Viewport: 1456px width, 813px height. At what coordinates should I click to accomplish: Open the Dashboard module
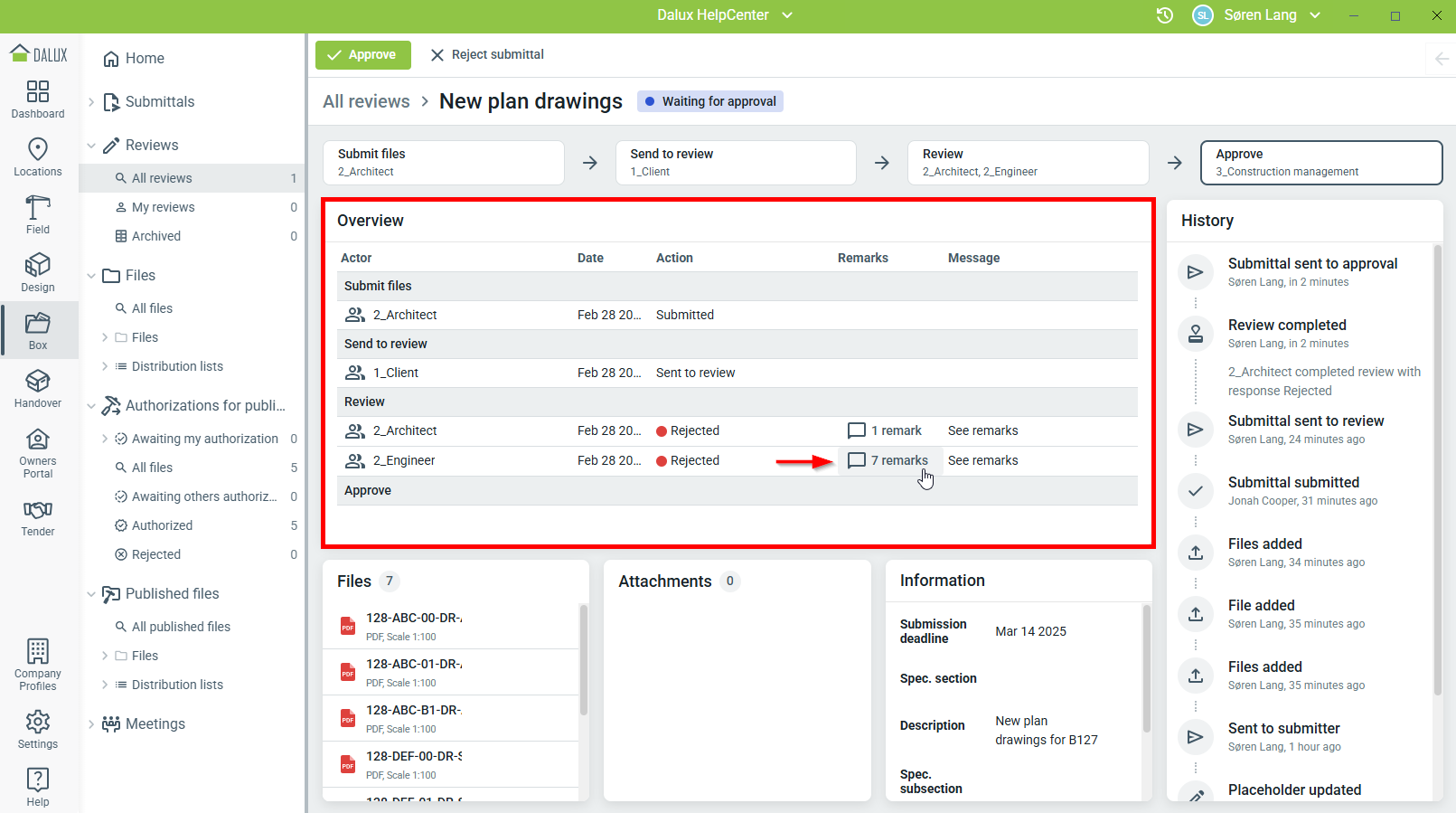(38, 99)
